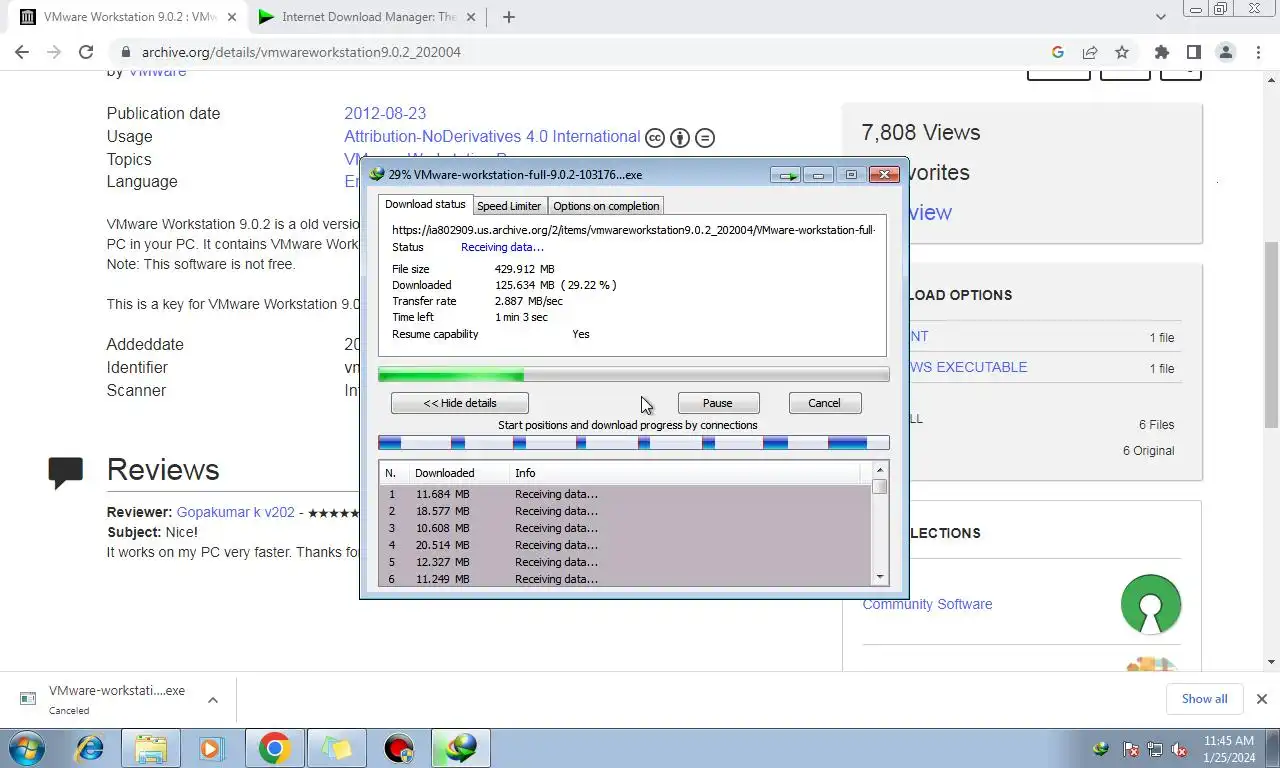
Task: Bookmark this tab with the star icon
Action: [x=1122, y=52]
